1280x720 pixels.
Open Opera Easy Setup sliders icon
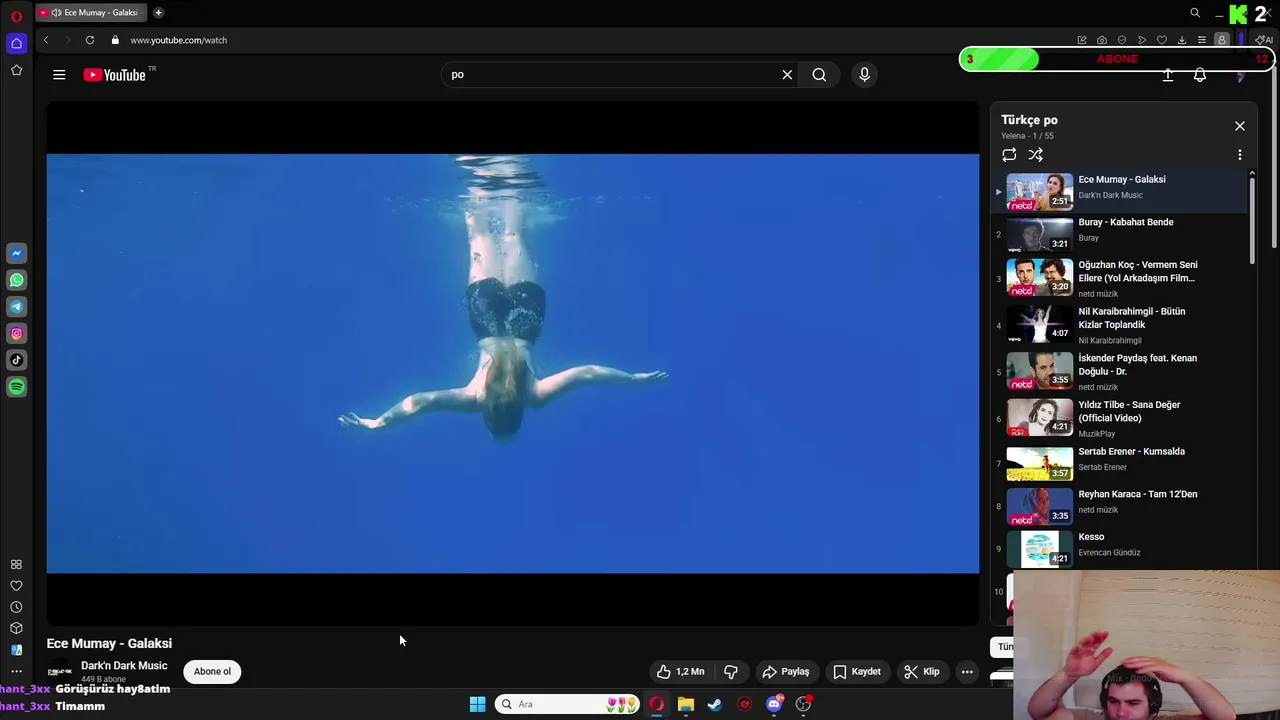click(x=1202, y=40)
